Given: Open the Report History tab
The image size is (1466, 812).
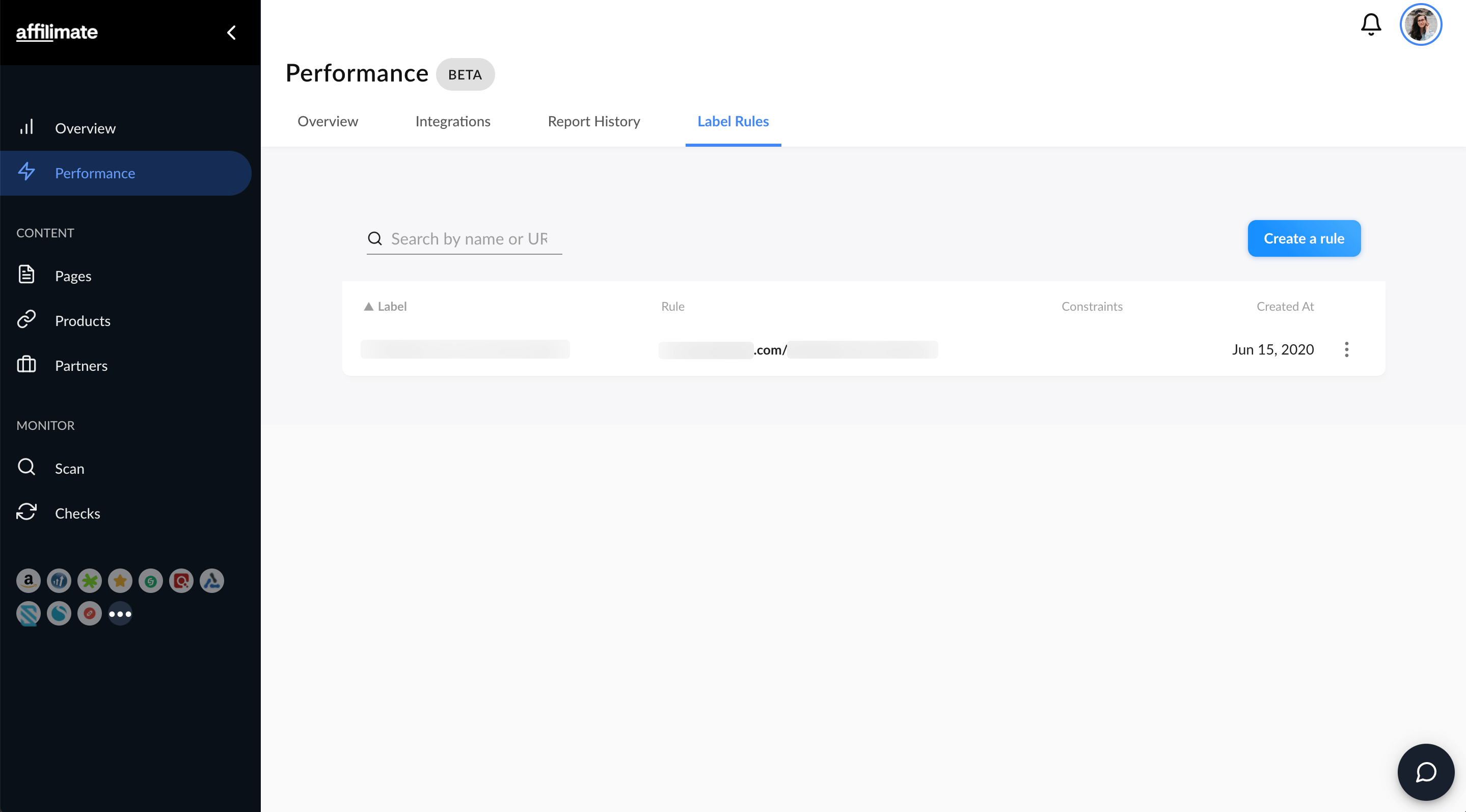Looking at the screenshot, I should [x=594, y=121].
